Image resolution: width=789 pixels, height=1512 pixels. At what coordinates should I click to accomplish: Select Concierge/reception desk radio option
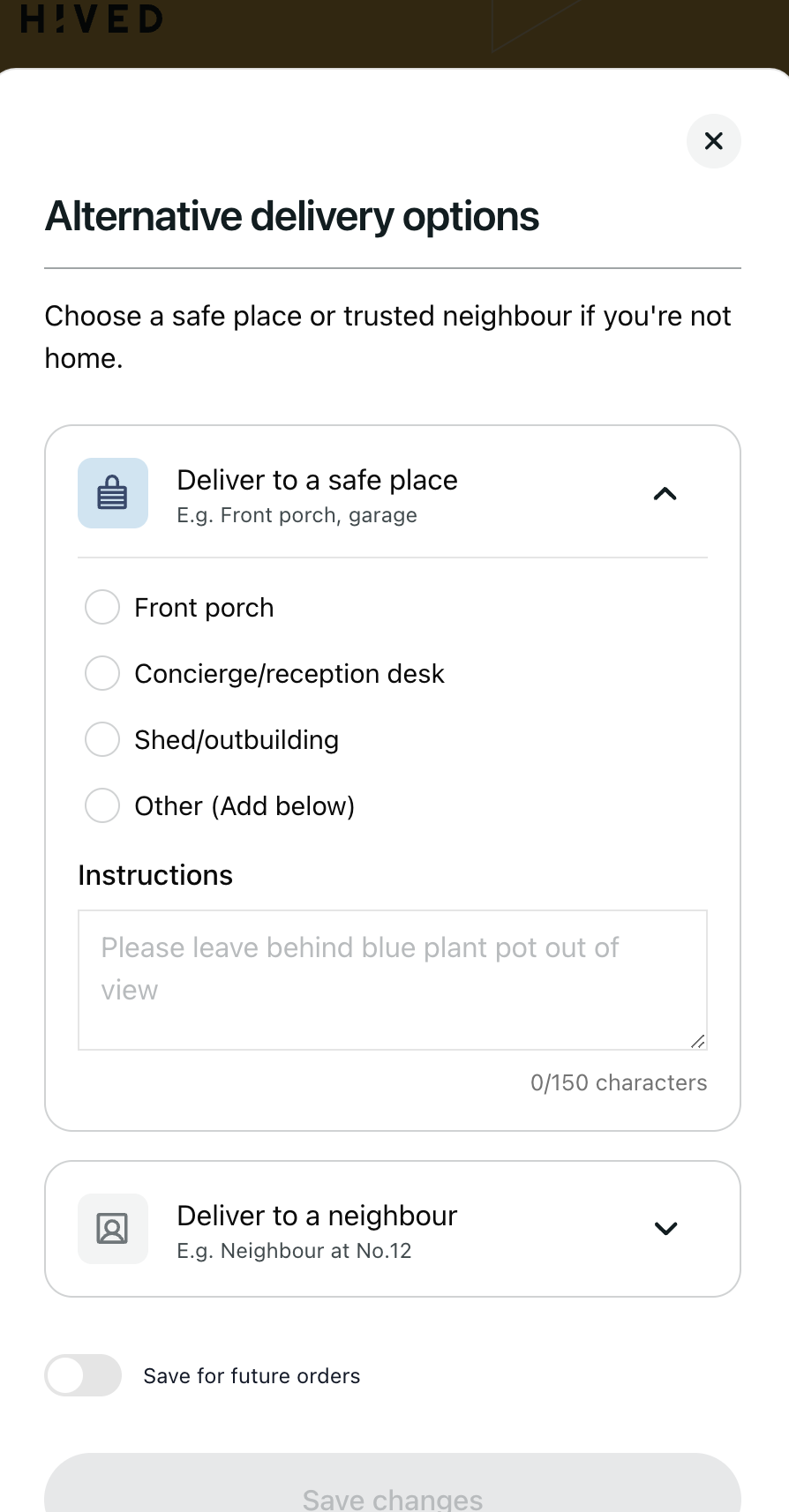coord(102,674)
